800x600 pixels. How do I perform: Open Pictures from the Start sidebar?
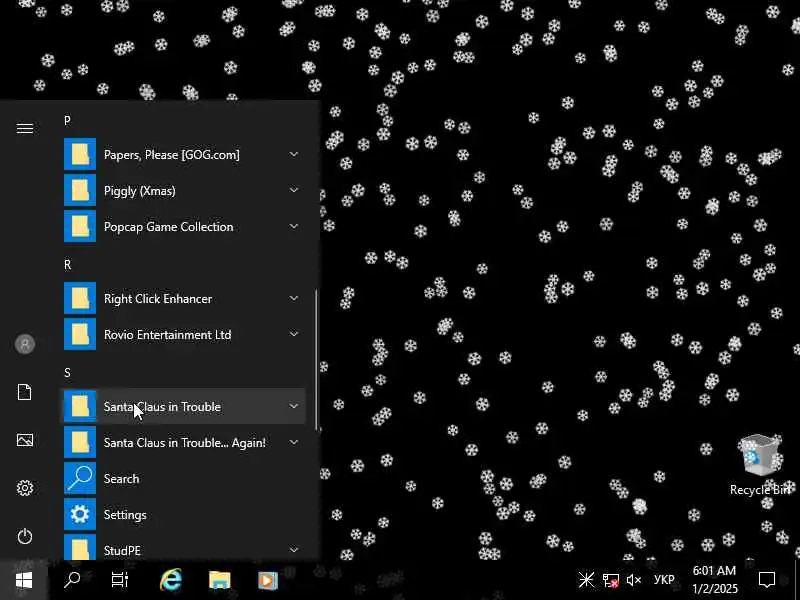tap(24, 440)
